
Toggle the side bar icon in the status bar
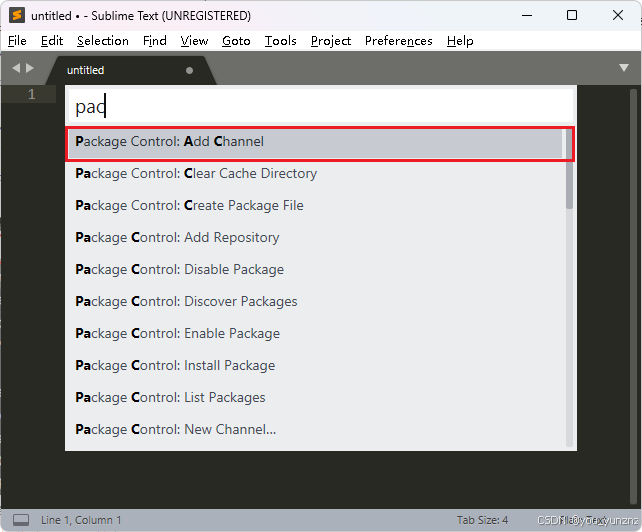pyautogui.click(x=21, y=520)
